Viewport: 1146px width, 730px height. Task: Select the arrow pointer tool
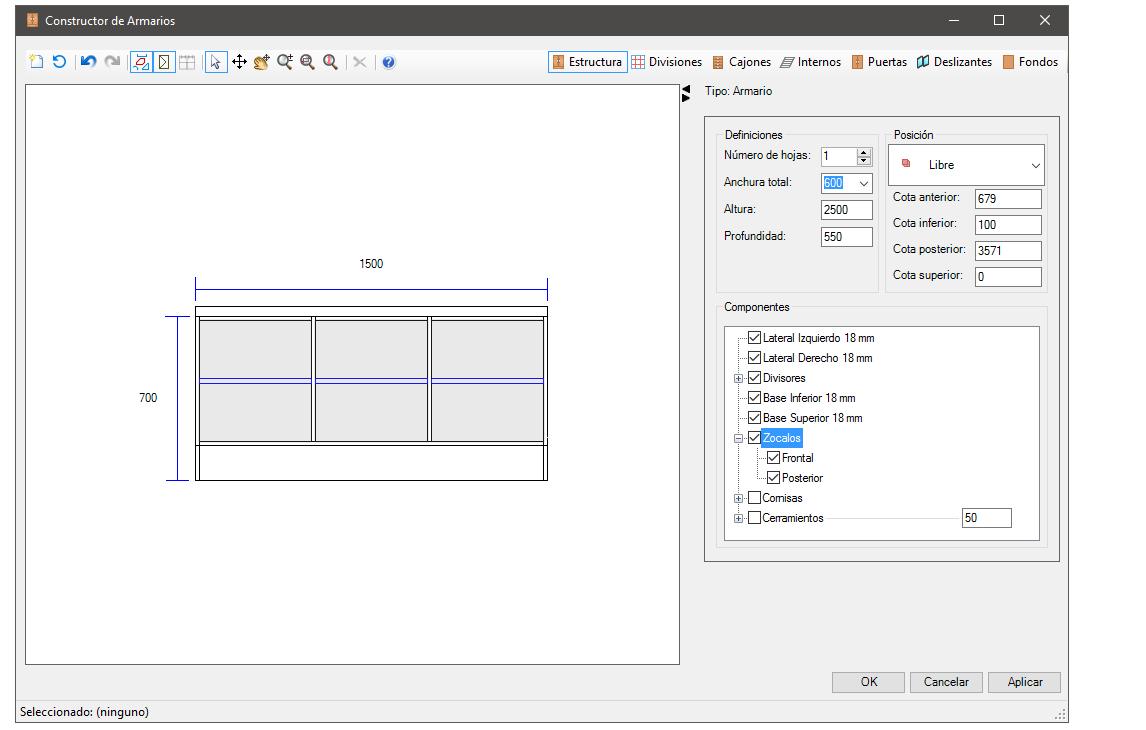coord(216,62)
